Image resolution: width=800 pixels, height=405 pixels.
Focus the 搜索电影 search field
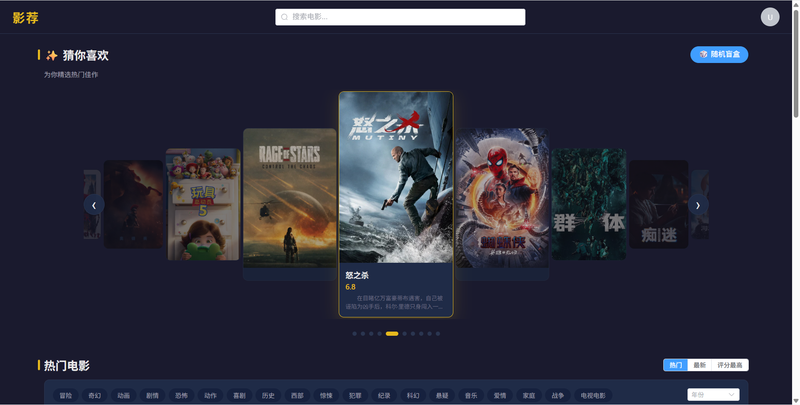click(400, 17)
